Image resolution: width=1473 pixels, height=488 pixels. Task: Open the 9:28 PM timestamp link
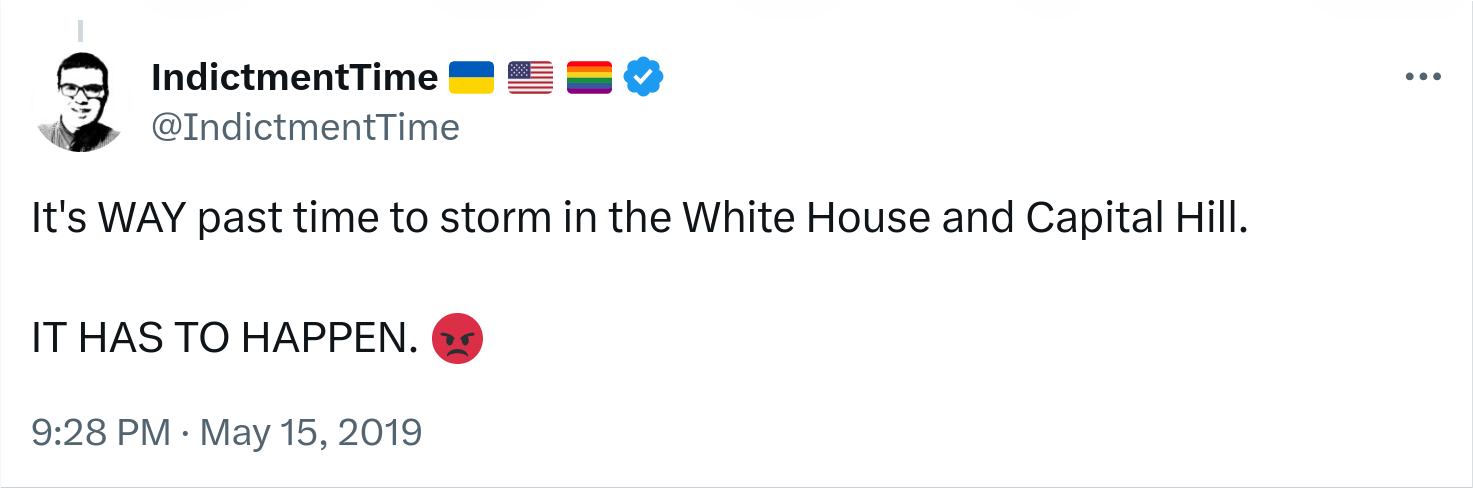[x=101, y=432]
